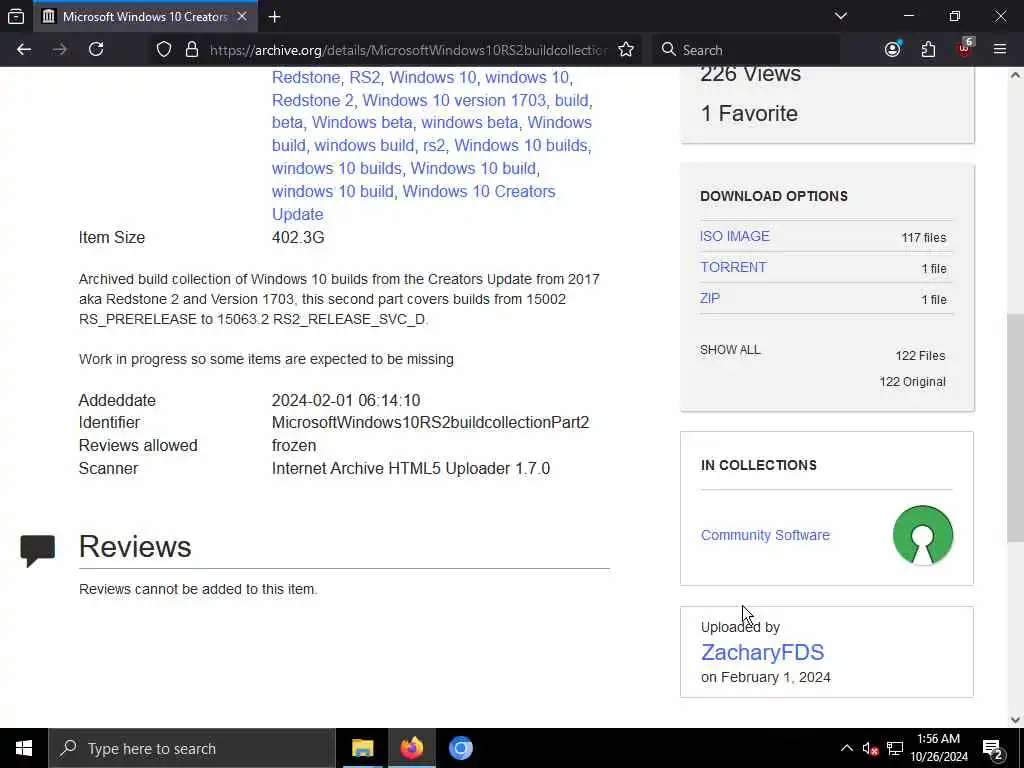
Task: Open a new tab with plus button
Action: (x=274, y=16)
